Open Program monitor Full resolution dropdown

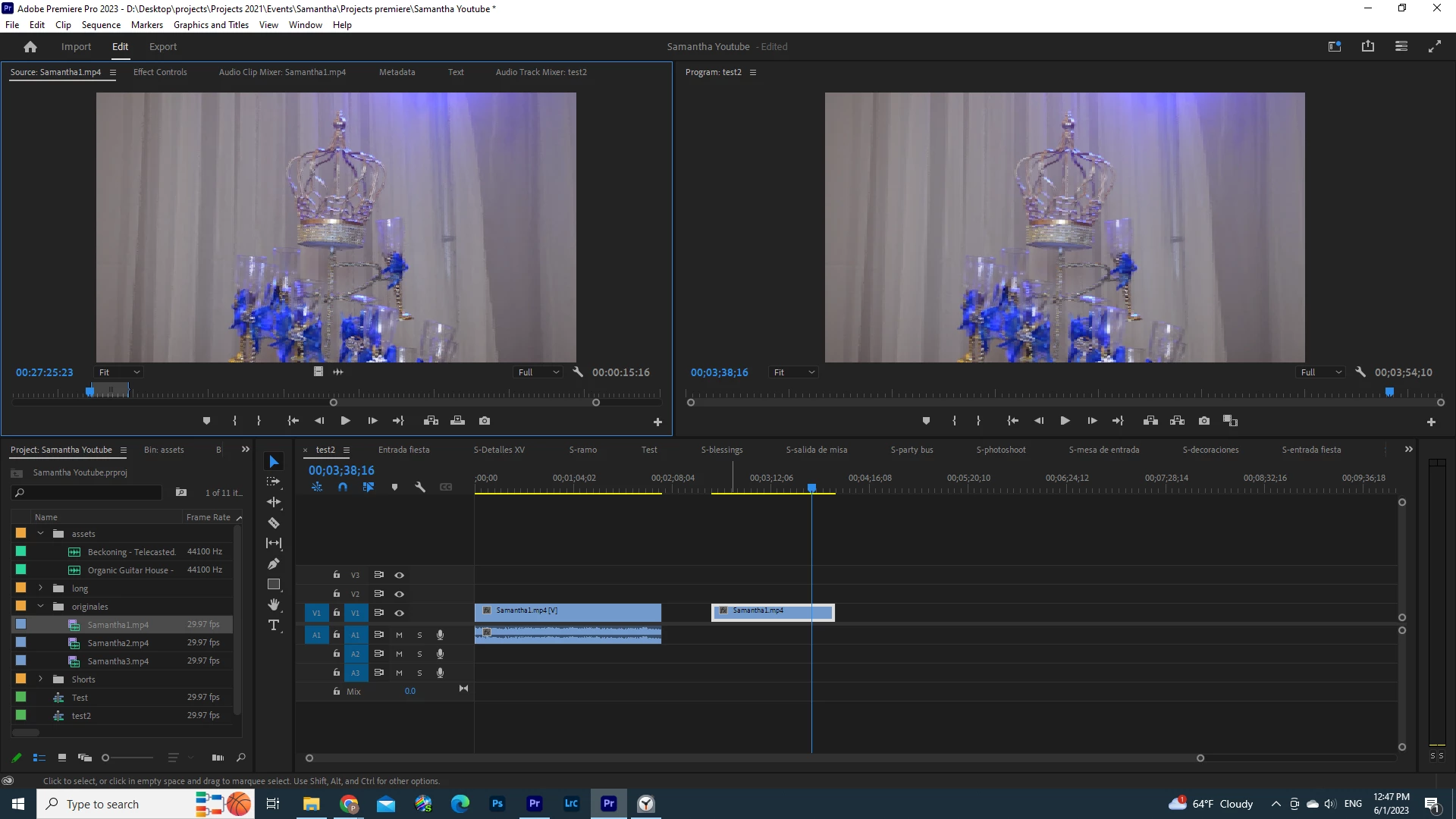coord(1321,372)
